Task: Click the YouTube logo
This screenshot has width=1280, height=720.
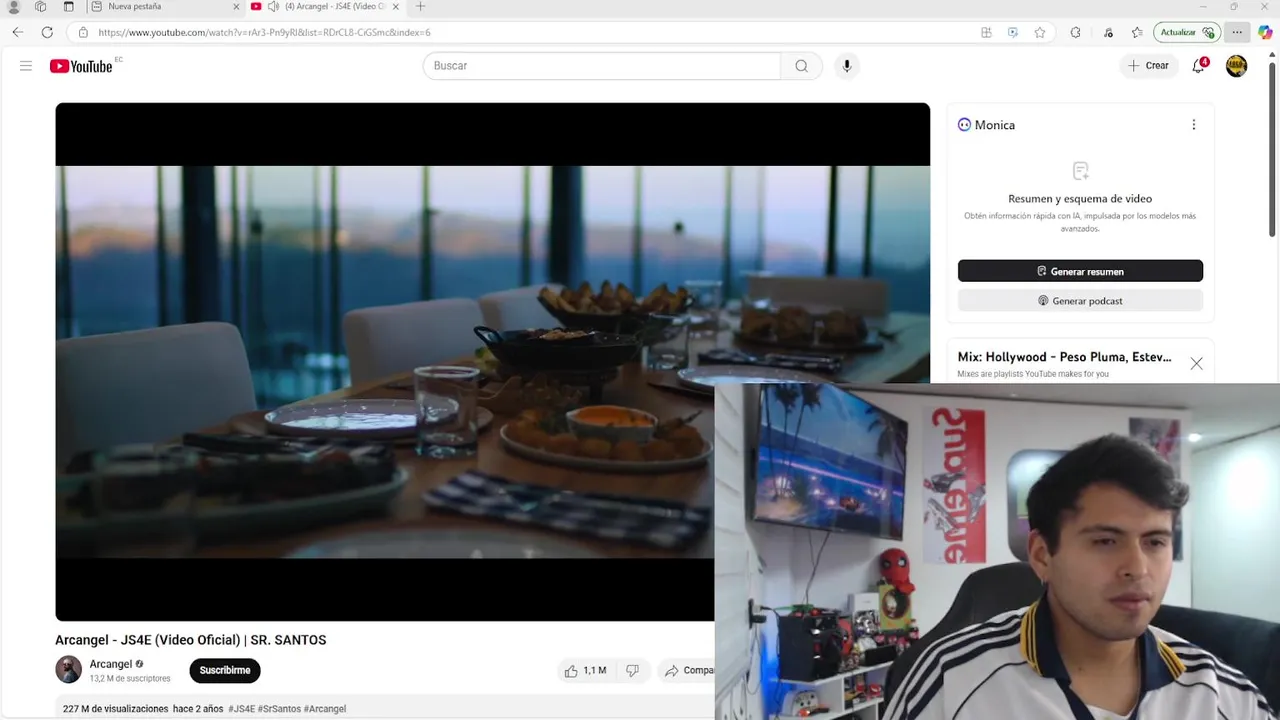Action: pos(81,66)
